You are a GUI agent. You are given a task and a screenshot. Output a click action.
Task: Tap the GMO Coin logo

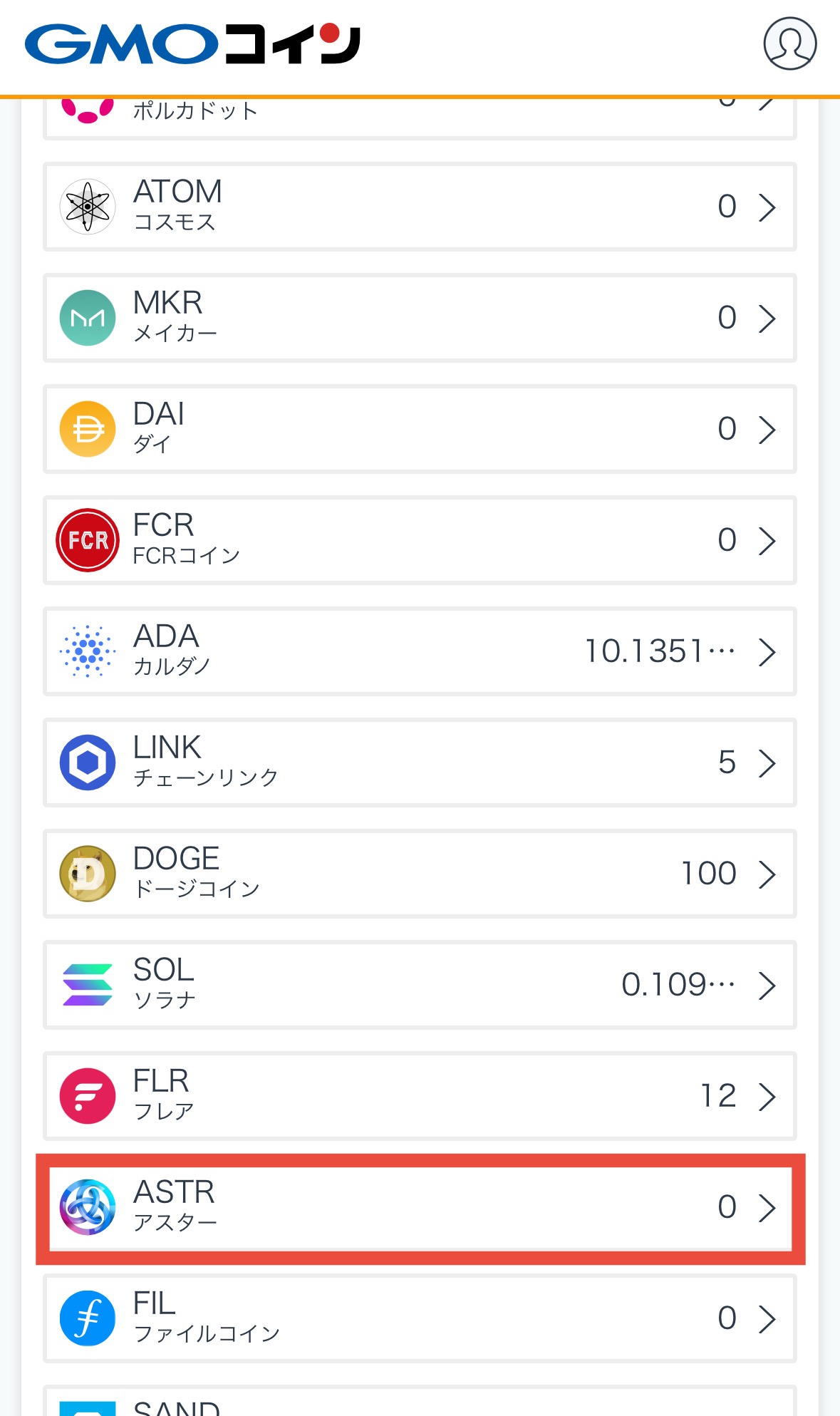point(192,44)
